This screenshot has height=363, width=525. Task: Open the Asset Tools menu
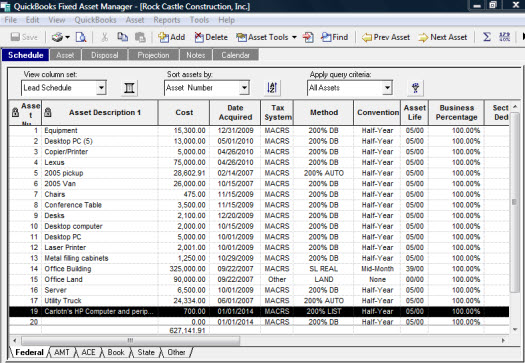point(266,37)
